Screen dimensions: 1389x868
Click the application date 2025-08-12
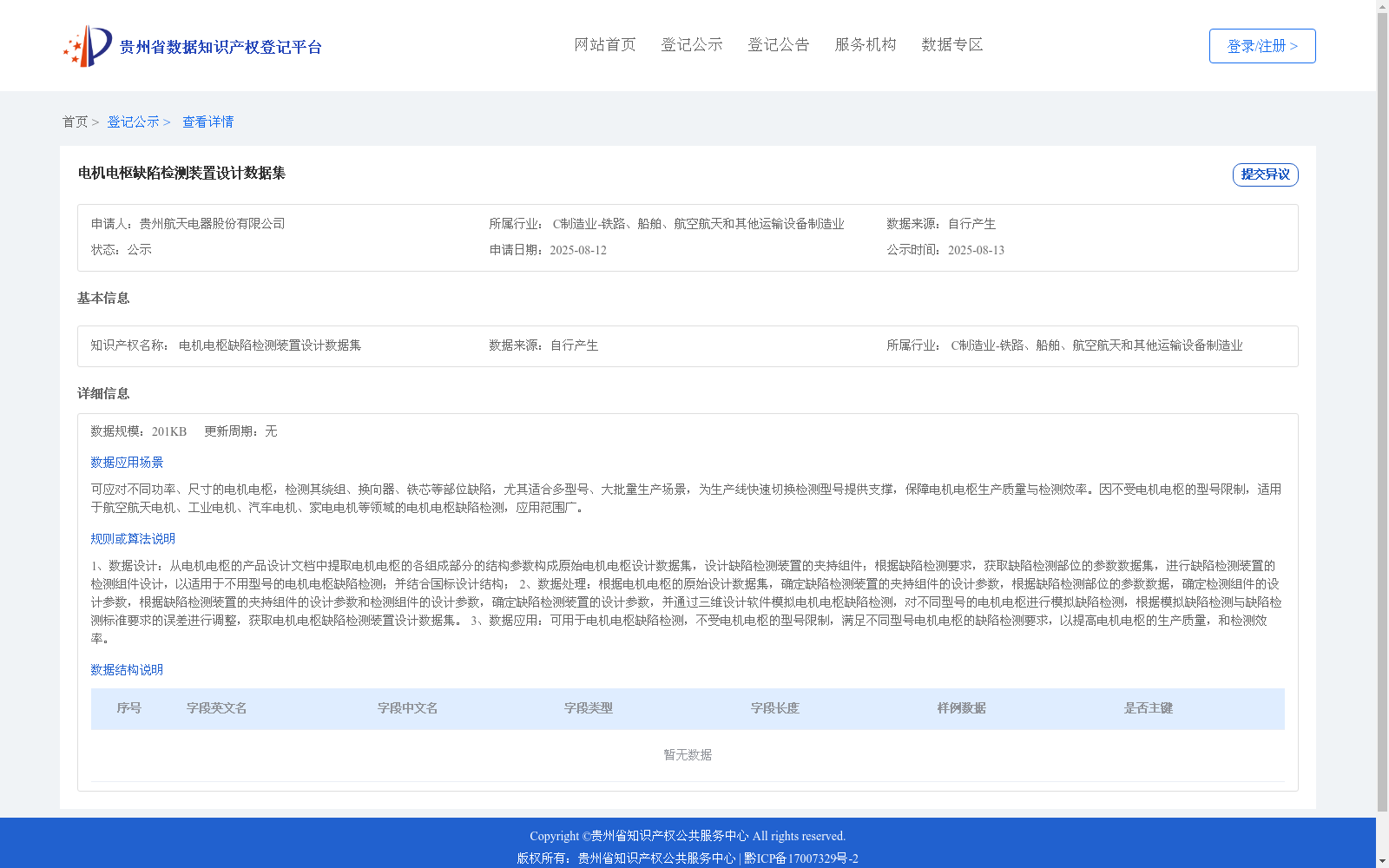[578, 250]
